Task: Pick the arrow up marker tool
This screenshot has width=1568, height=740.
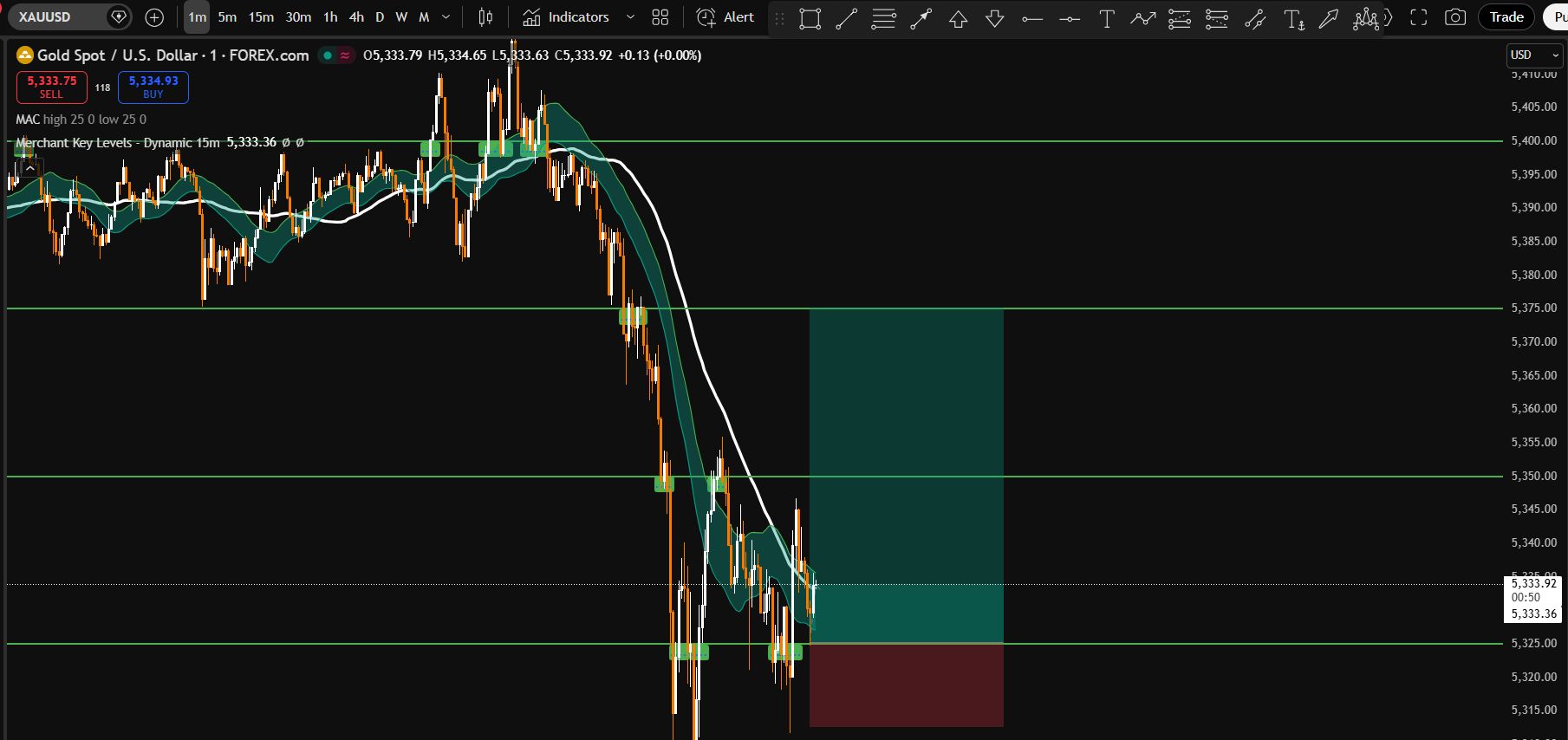Action: 958,18
